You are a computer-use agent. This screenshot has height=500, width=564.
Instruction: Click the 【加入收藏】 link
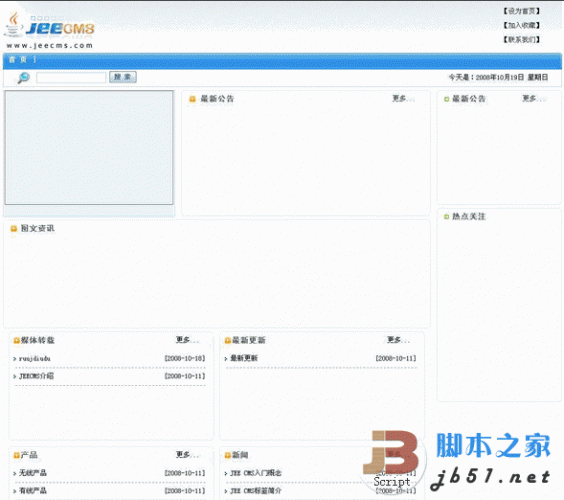click(521, 25)
